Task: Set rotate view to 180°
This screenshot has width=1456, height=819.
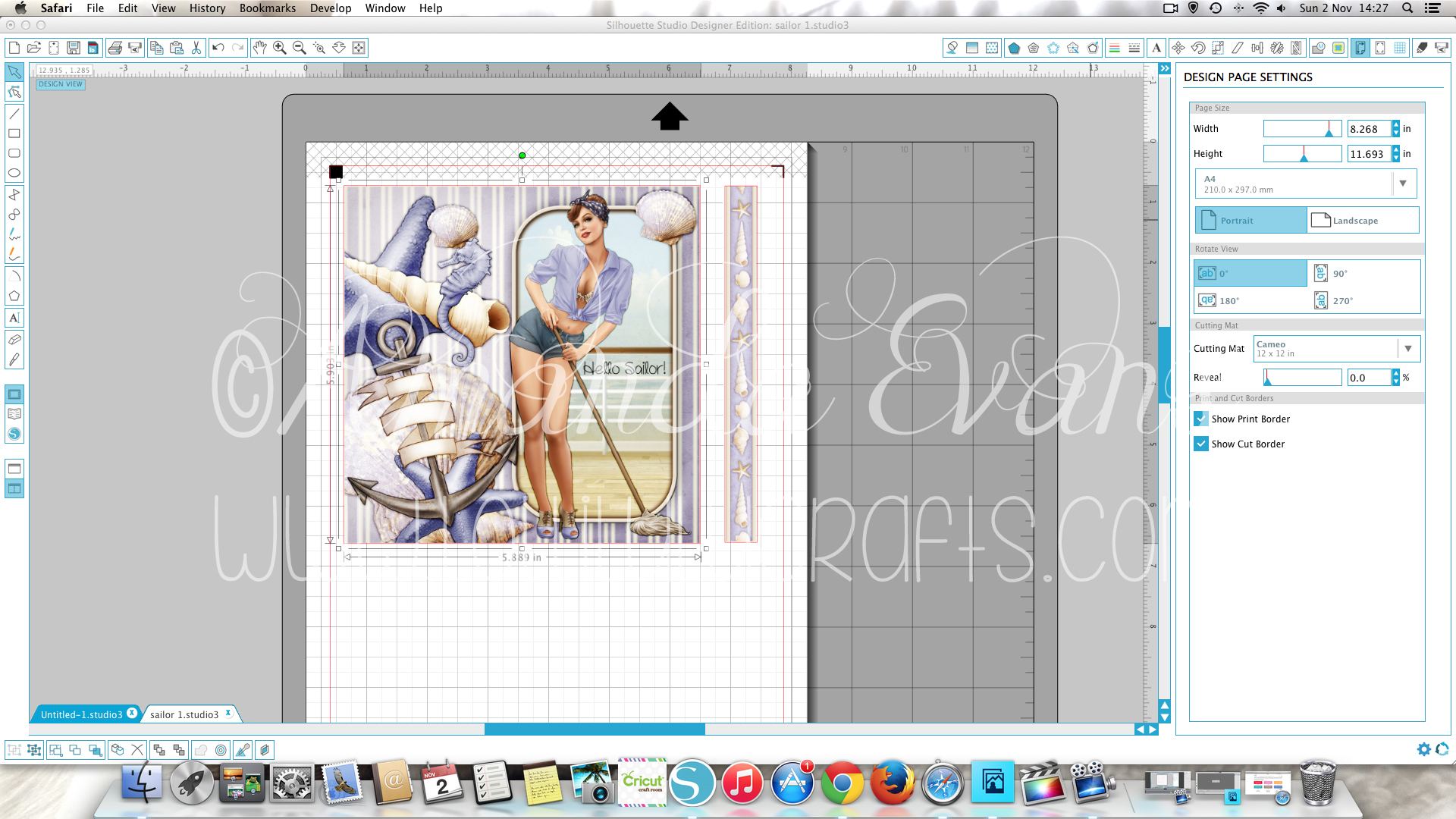Action: point(1250,301)
